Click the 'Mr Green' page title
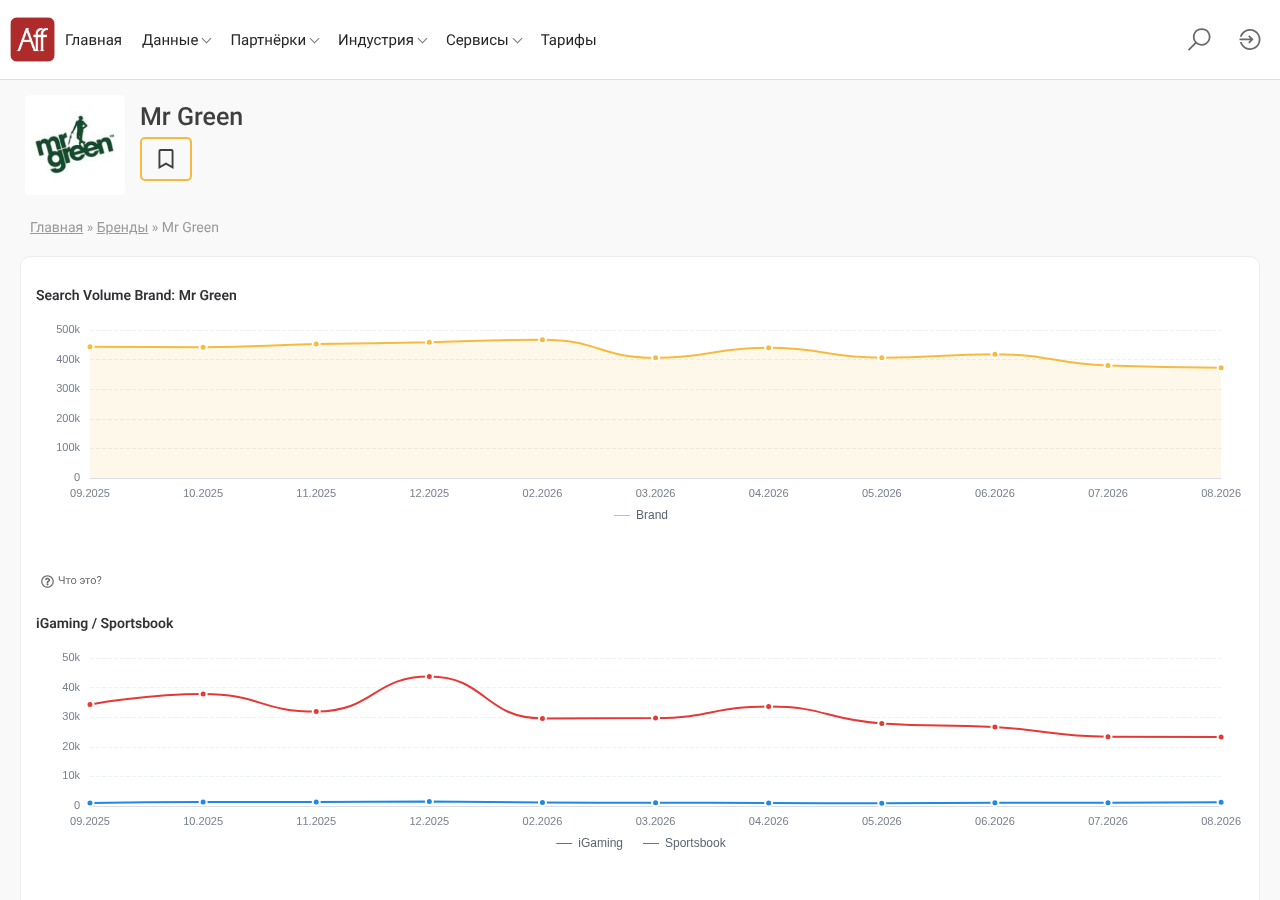 191,117
